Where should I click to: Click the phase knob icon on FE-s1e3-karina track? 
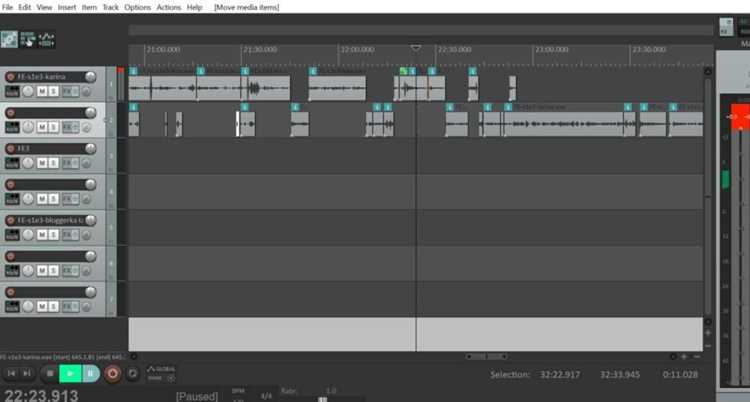(87, 91)
